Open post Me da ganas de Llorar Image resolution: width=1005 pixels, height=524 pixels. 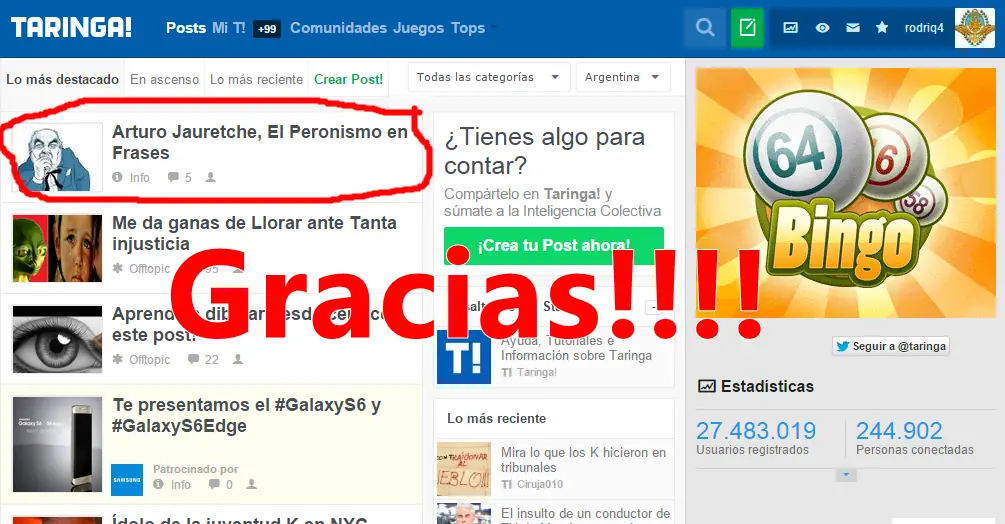pos(254,233)
